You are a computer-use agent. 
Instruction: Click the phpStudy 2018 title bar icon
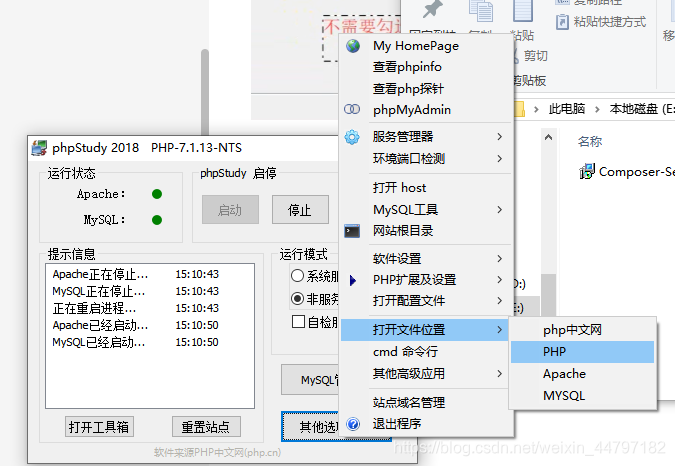[x=40, y=148]
